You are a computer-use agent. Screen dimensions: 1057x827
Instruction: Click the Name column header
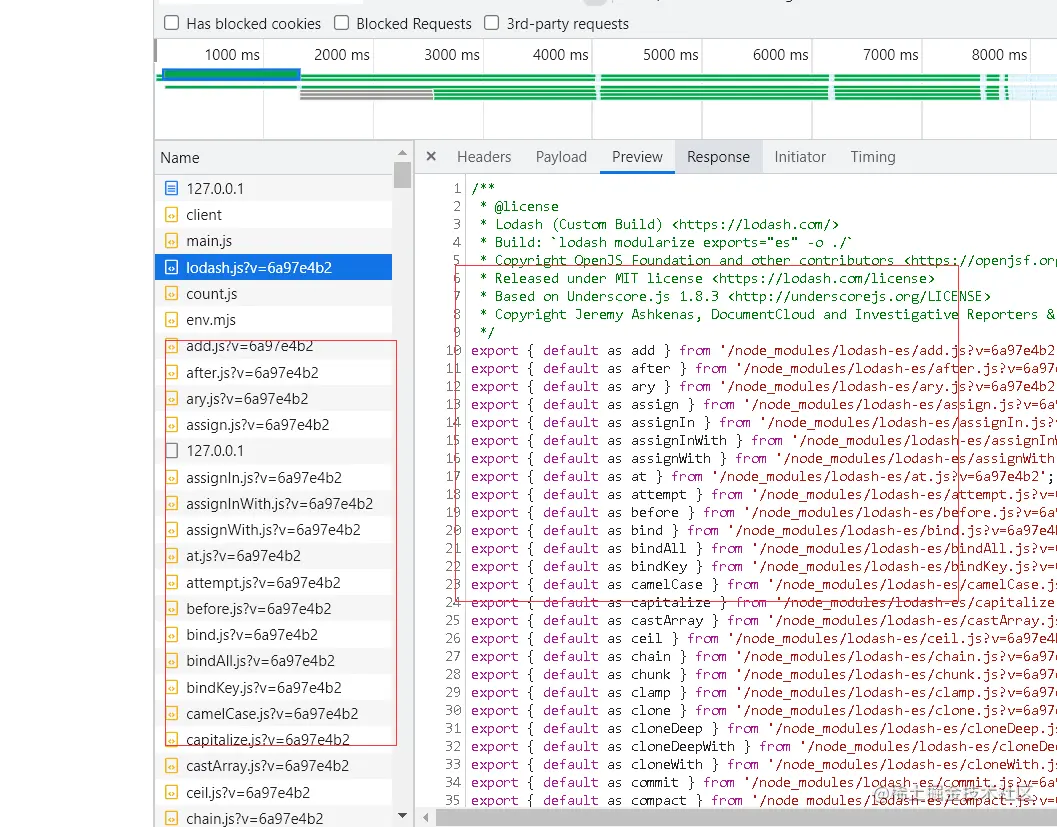coord(180,158)
